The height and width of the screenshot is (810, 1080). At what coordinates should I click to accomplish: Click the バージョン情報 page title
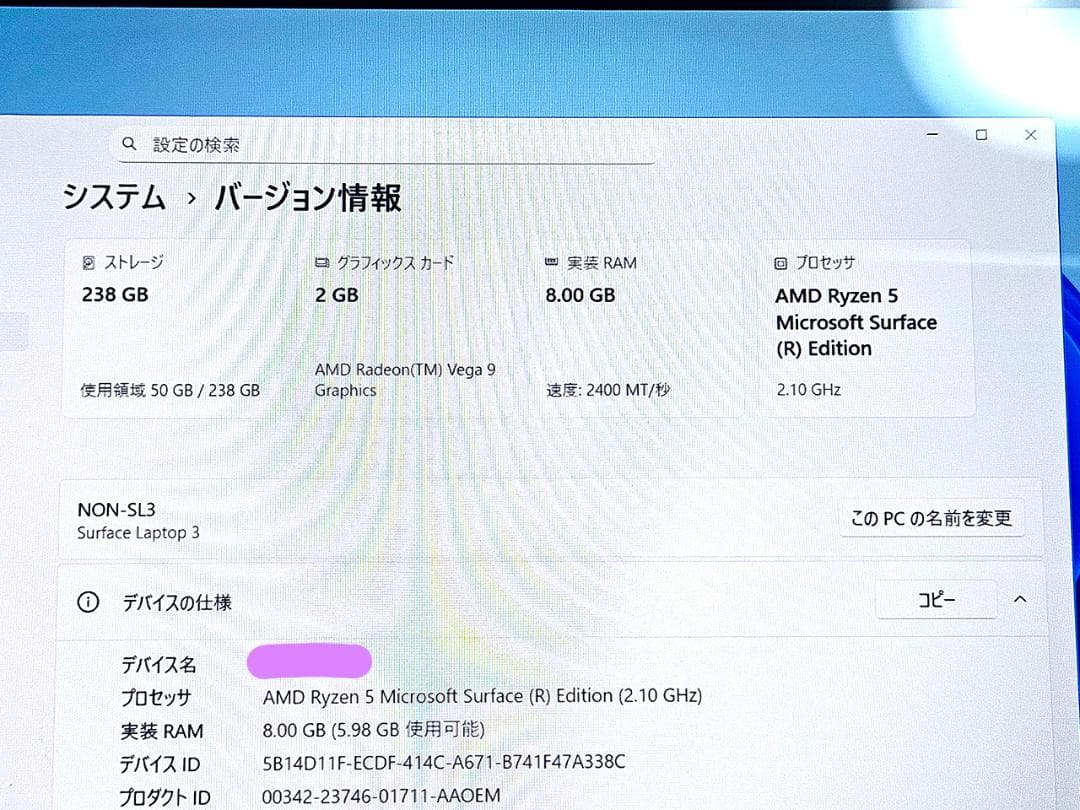click(x=308, y=198)
